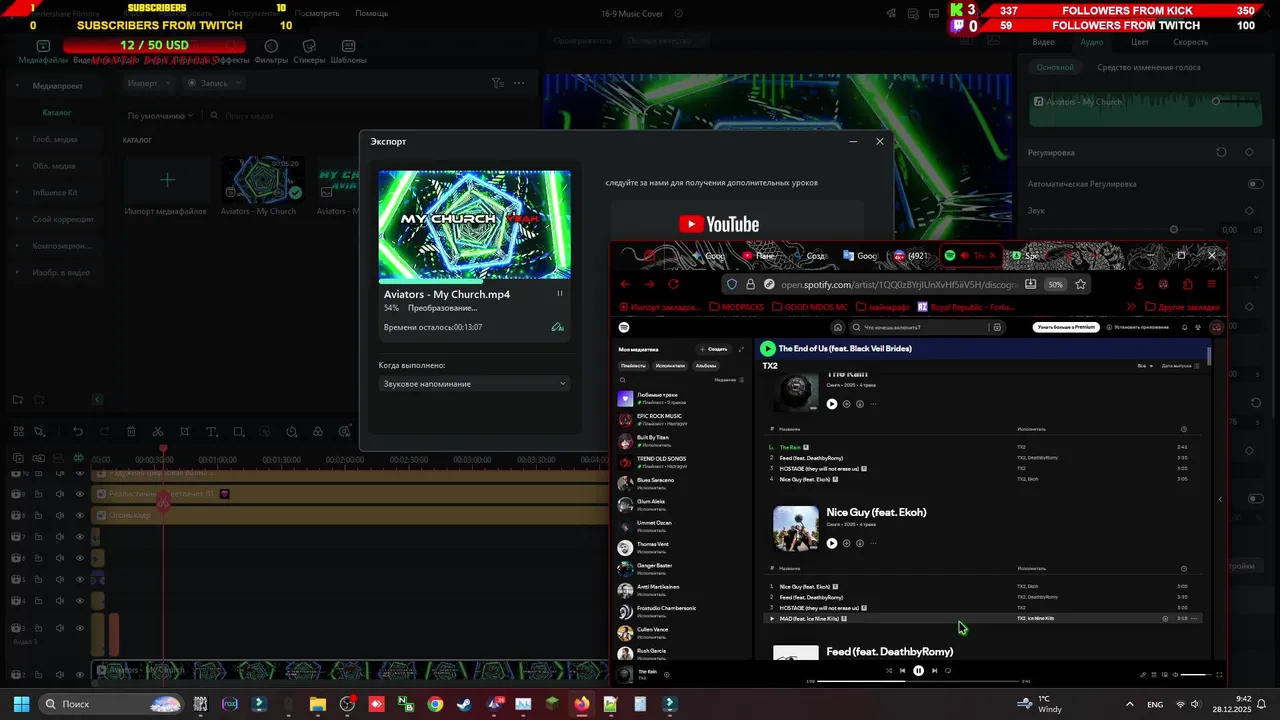The image size is (1280, 720).
Task: Click Split scissors icon in timeline toolbar
Action: point(158,432)
